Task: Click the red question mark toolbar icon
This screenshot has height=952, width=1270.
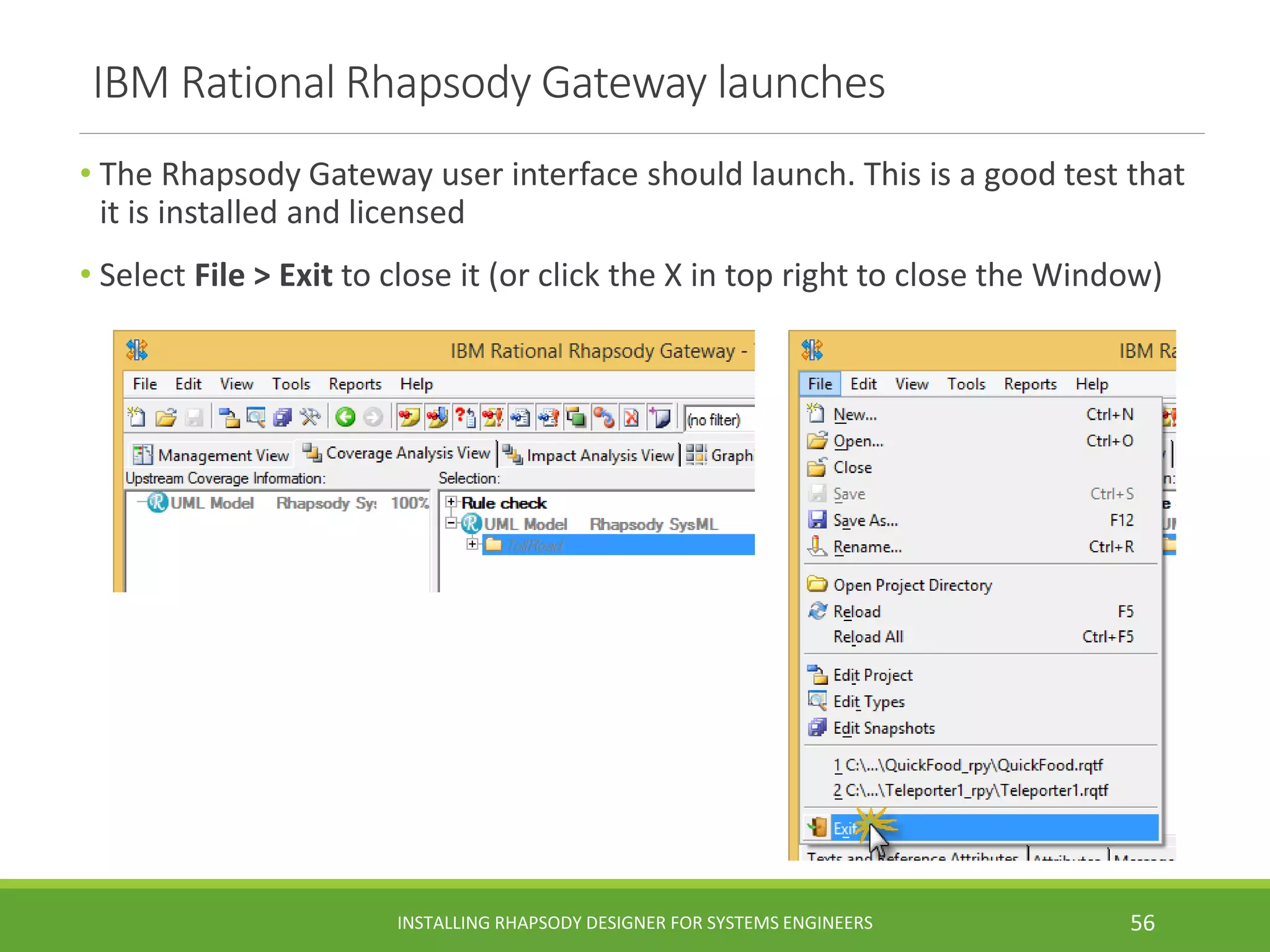Action: point(464,417)
